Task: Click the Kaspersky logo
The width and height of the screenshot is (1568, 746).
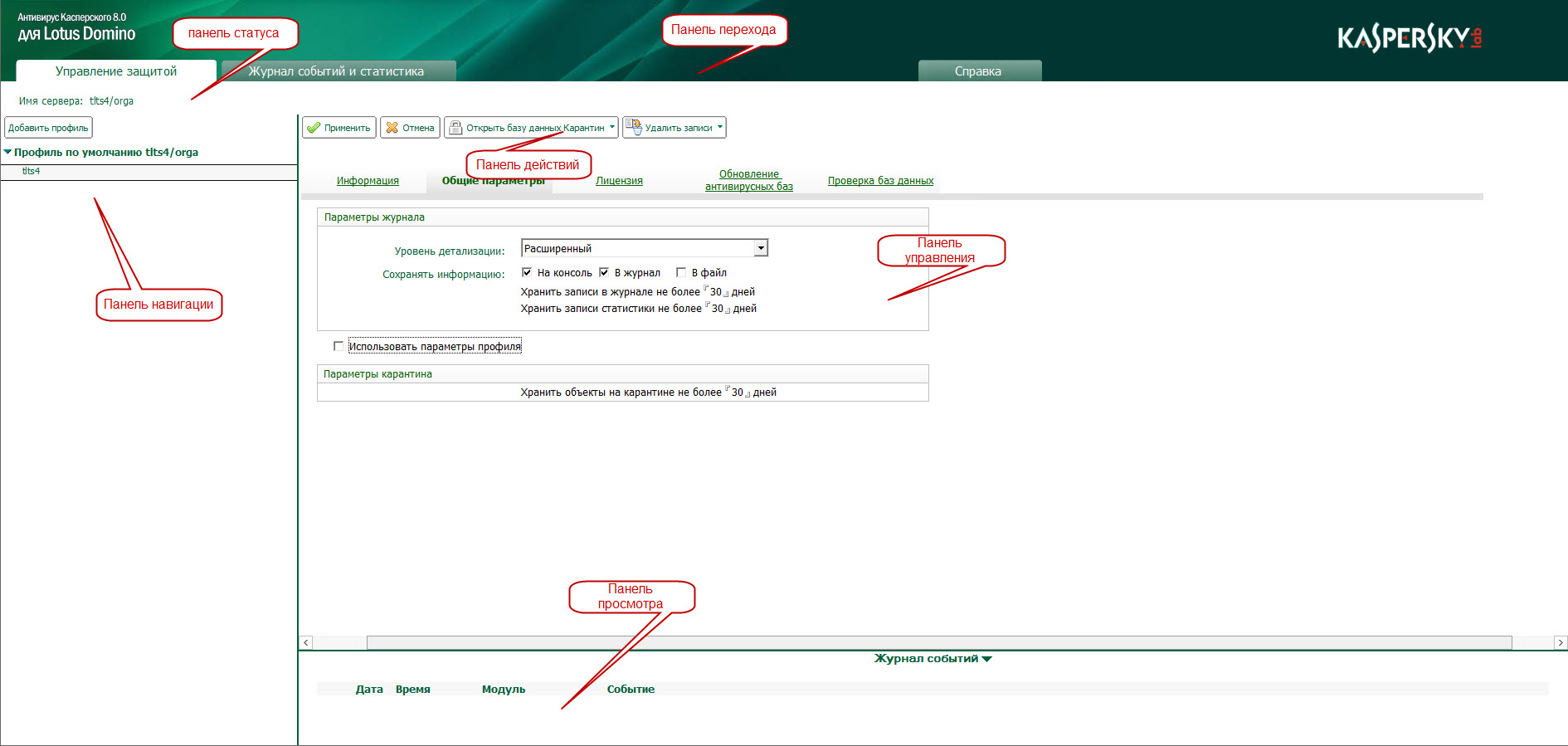Action: tap(1410, 38)
